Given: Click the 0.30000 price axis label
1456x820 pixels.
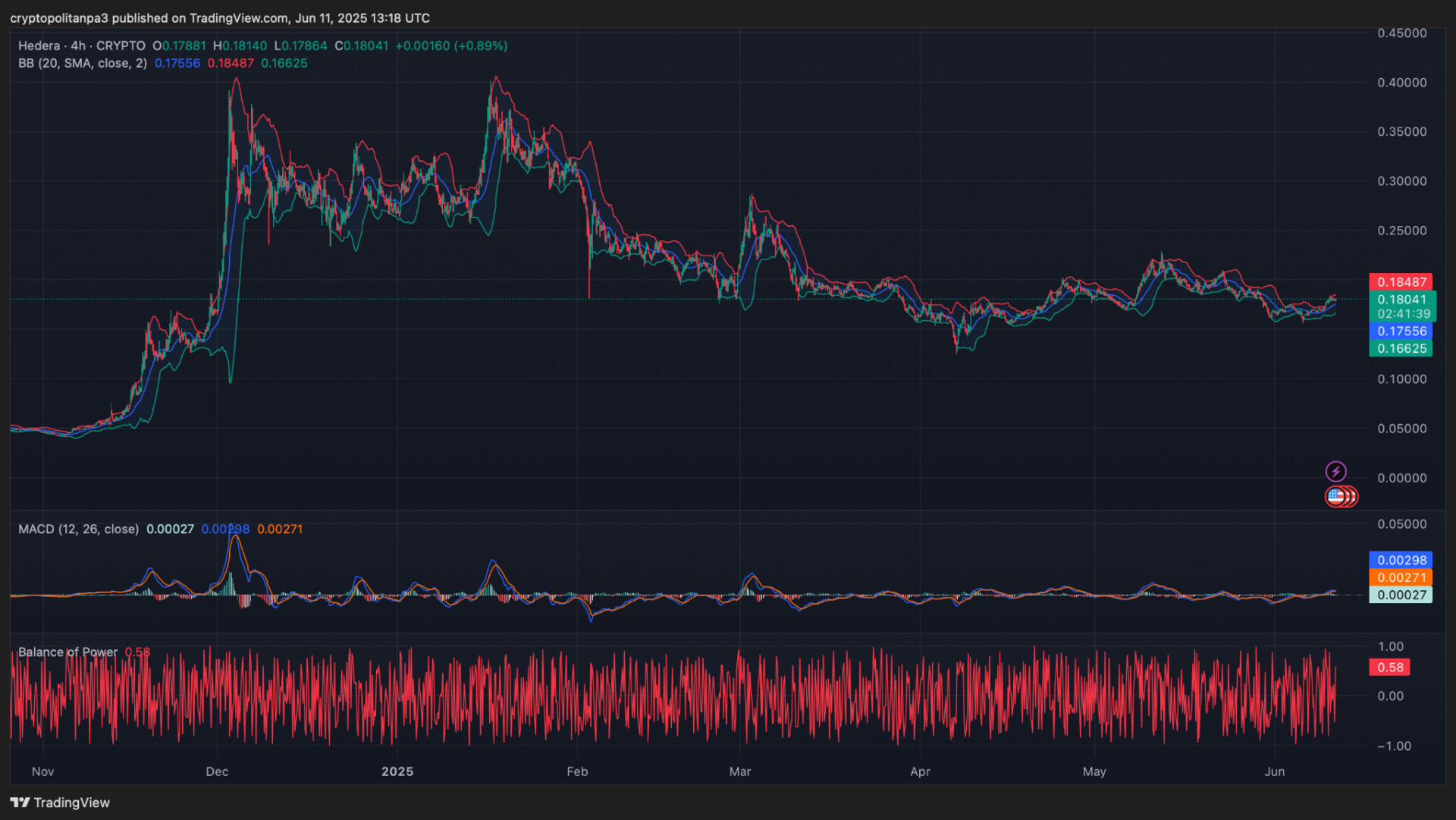Looking at the screenshot, I should [x=1402, y=181].
